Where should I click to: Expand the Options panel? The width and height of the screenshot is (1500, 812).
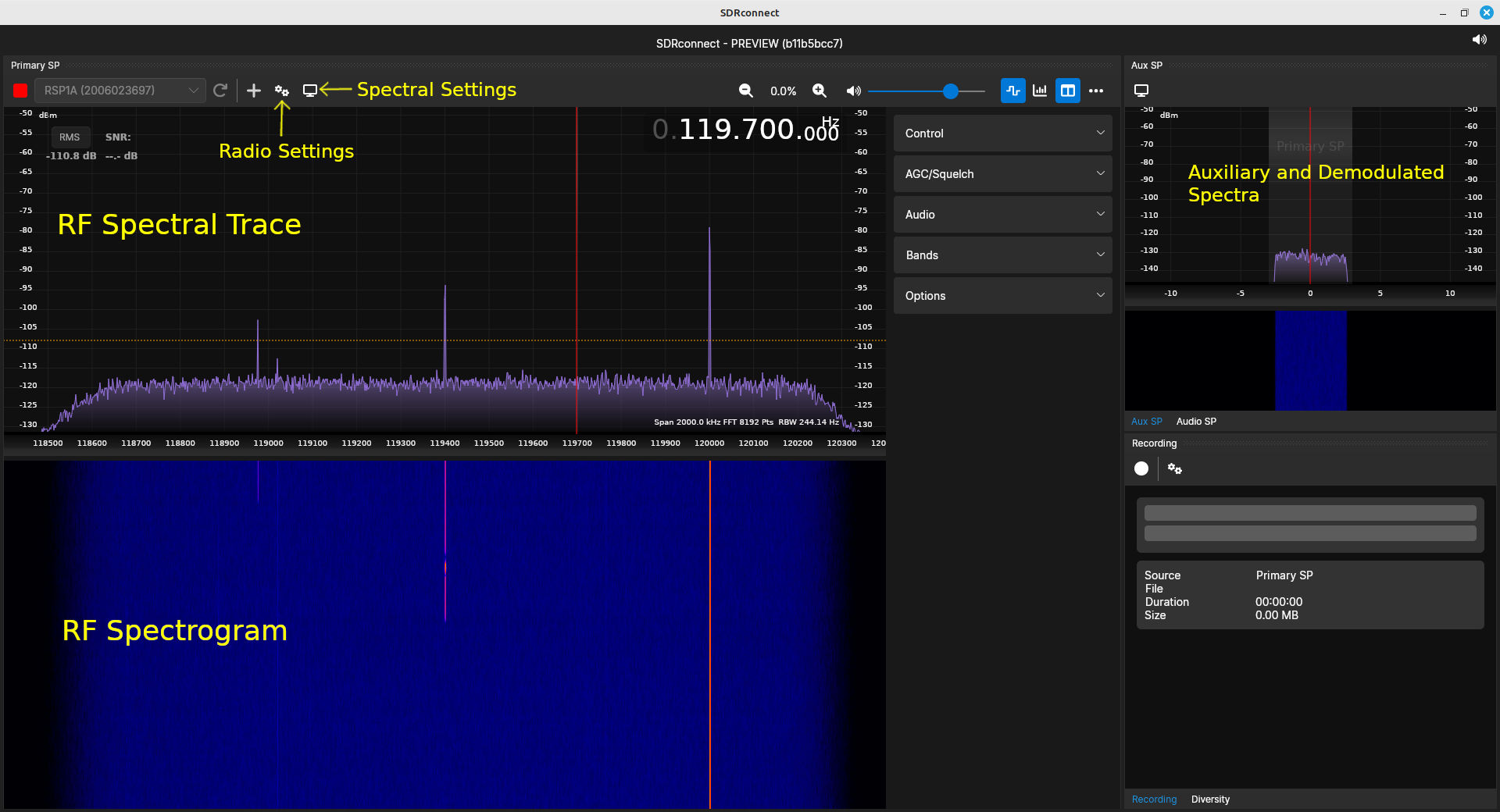pyautogui.click(x=1003, y=296)
